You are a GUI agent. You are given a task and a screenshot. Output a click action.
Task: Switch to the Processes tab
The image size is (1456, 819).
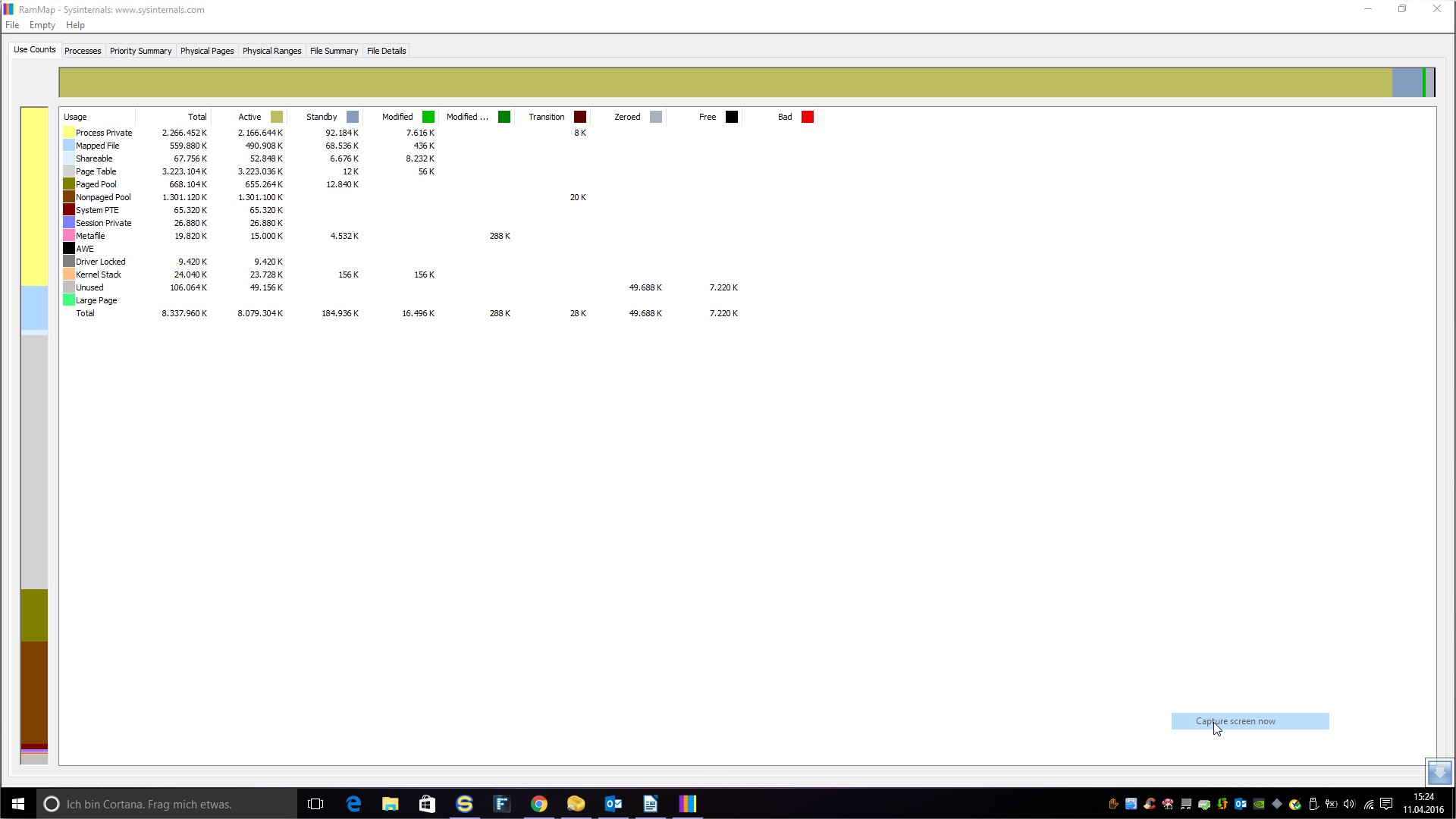coord(83,51)
